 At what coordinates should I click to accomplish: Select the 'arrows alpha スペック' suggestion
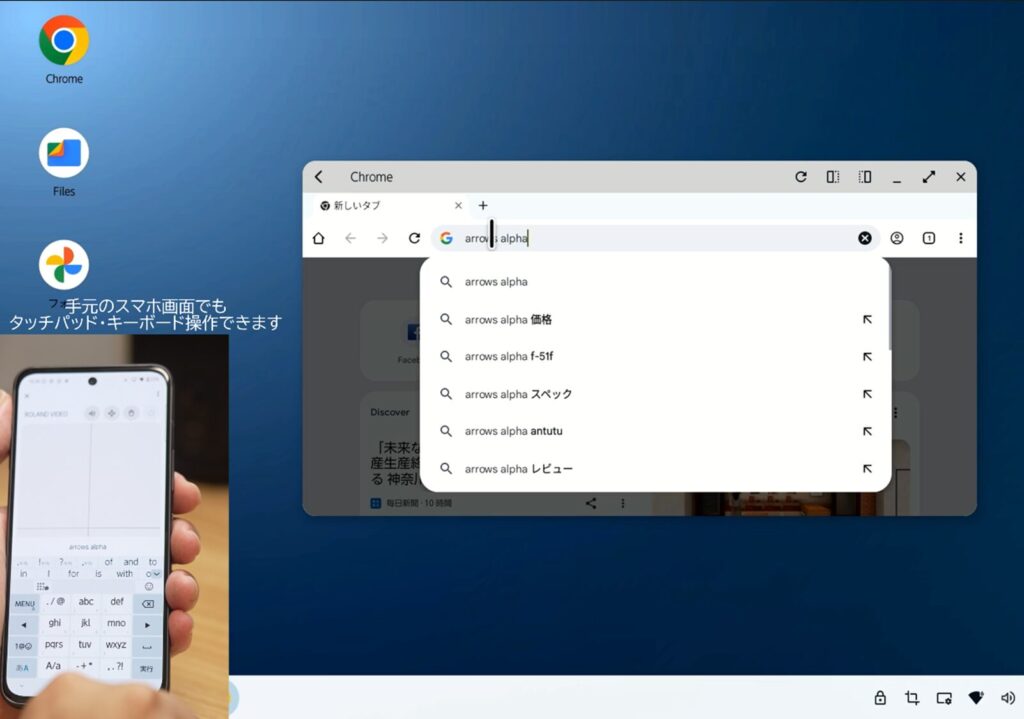coord(655,394)
